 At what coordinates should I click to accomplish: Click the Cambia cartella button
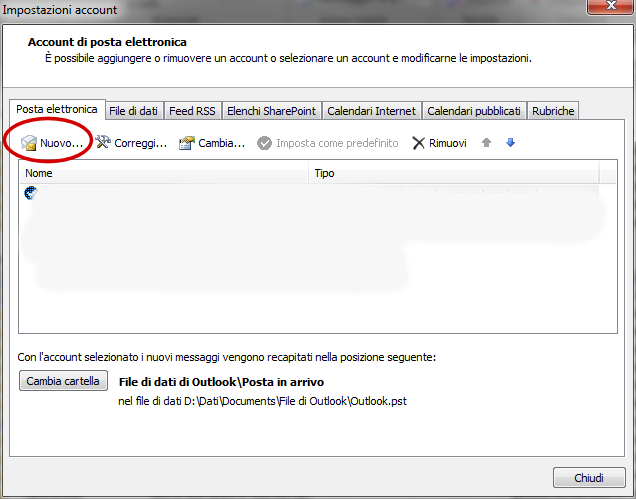coord(63,381)
